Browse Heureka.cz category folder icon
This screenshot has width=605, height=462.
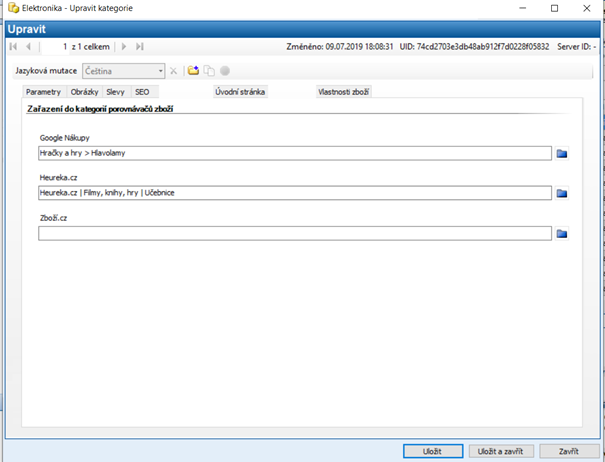tap(561, 193)
